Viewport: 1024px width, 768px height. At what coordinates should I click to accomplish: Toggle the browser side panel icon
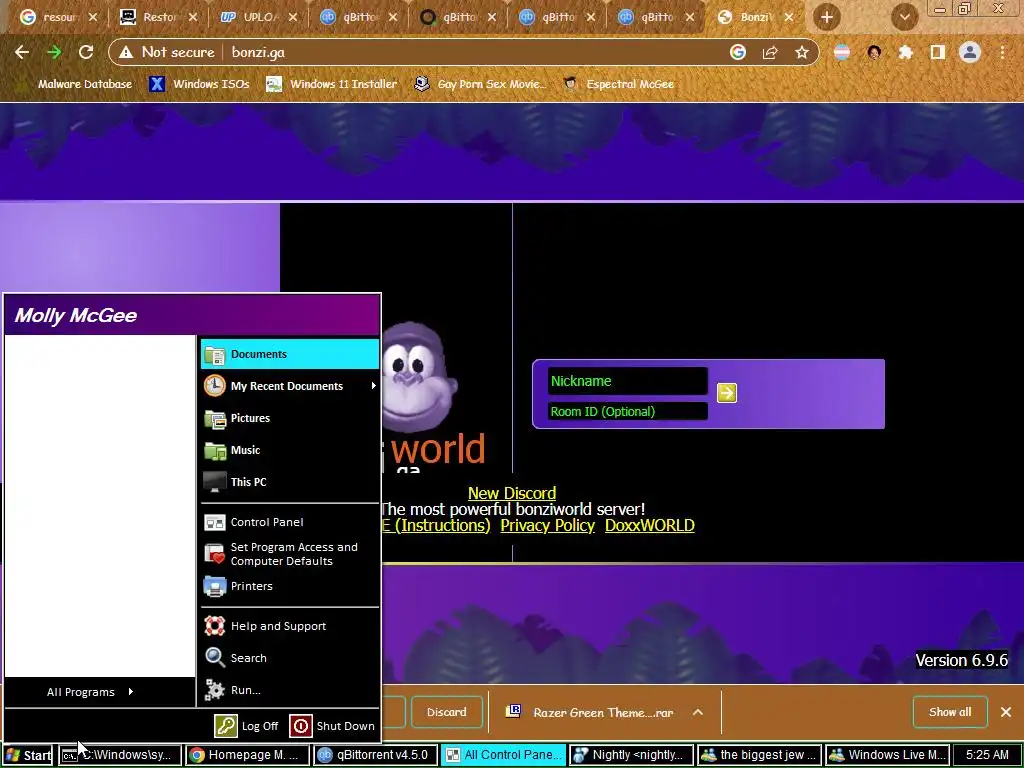(x=937, y=52)
